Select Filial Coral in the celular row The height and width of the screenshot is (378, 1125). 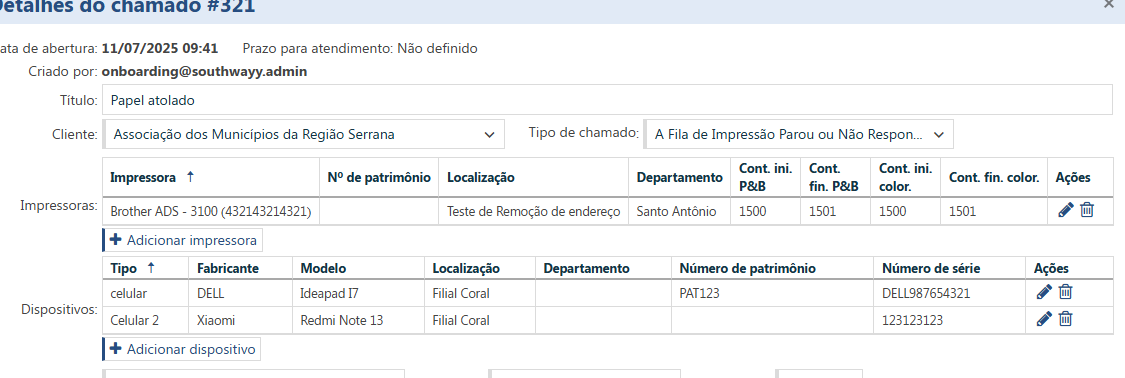click(480, 293)
